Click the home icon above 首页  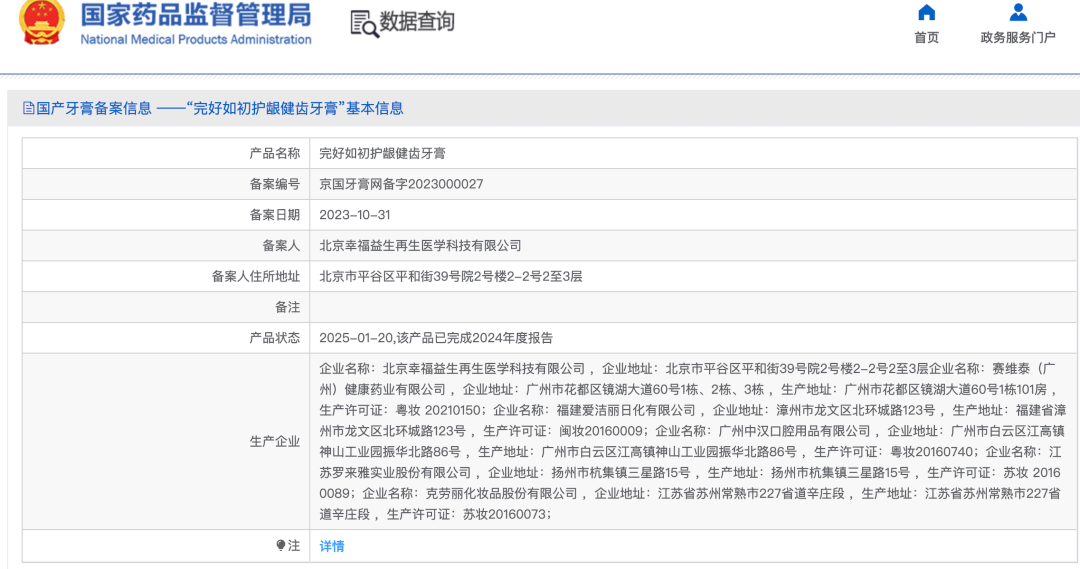pos(927,12)
